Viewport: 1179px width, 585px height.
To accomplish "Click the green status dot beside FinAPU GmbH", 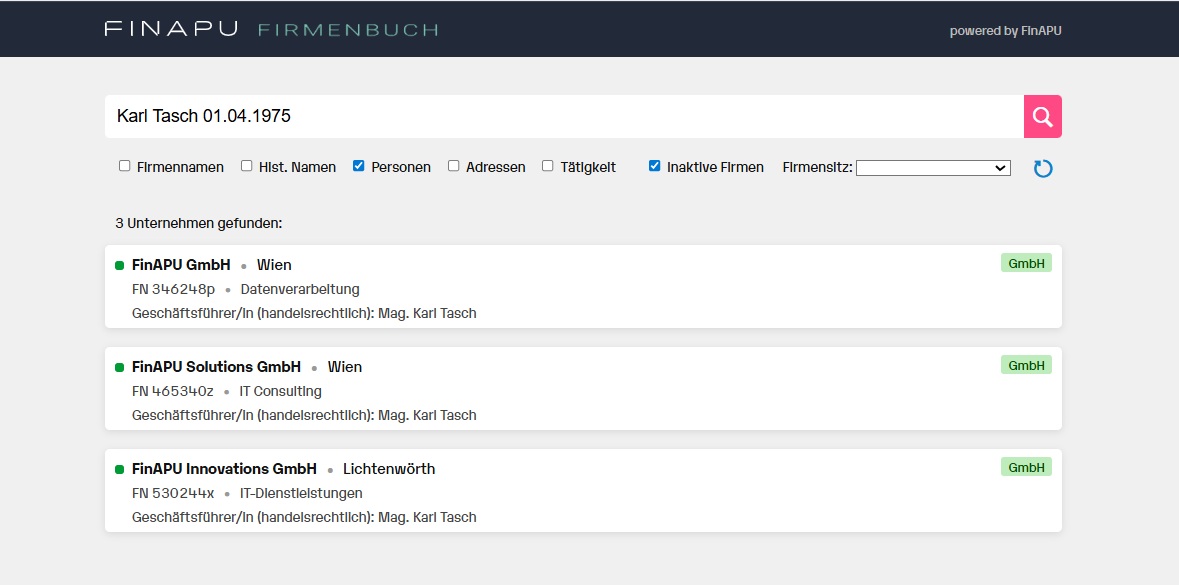I will coord(119,263).
